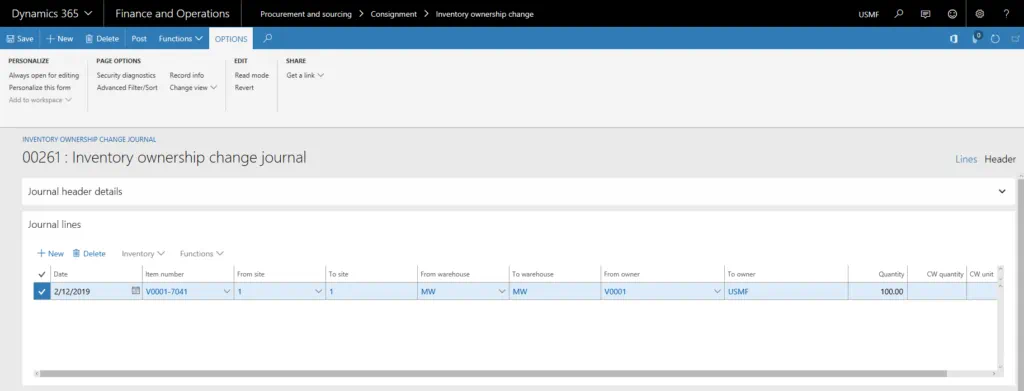
Task: Switch to Lines view
Action: point(966,159)
